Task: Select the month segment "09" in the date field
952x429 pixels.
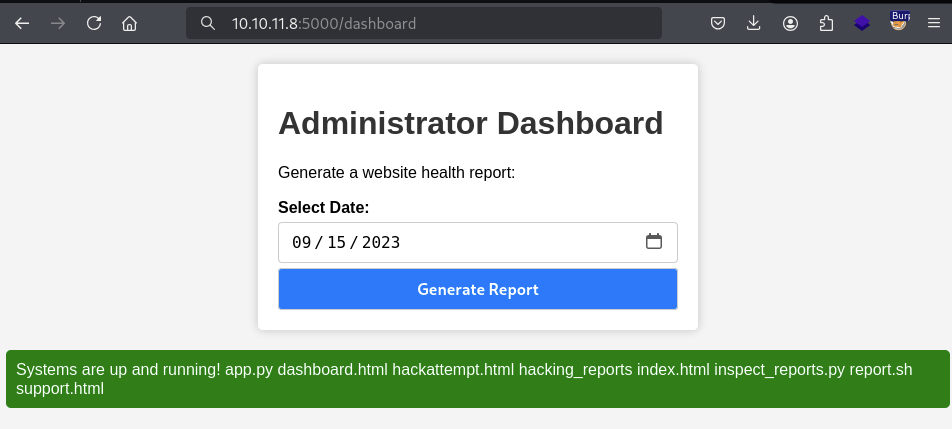Action: (301, 242)
